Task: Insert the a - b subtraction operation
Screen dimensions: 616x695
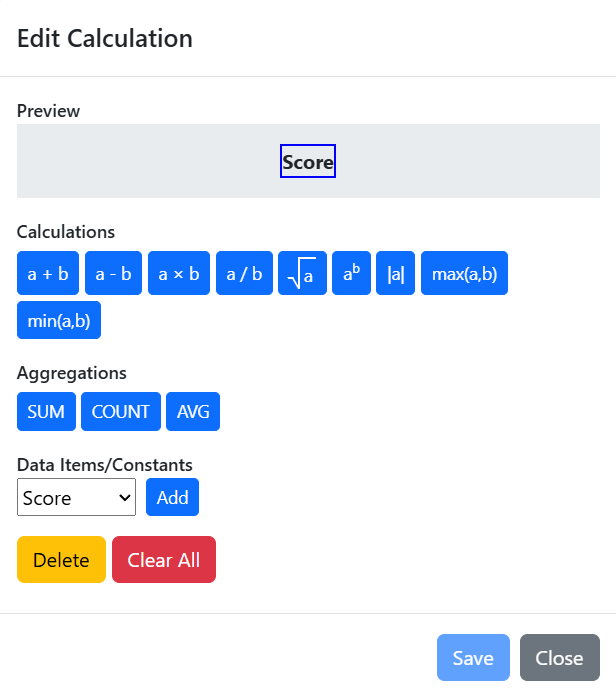Action: [x=113, y=273]
